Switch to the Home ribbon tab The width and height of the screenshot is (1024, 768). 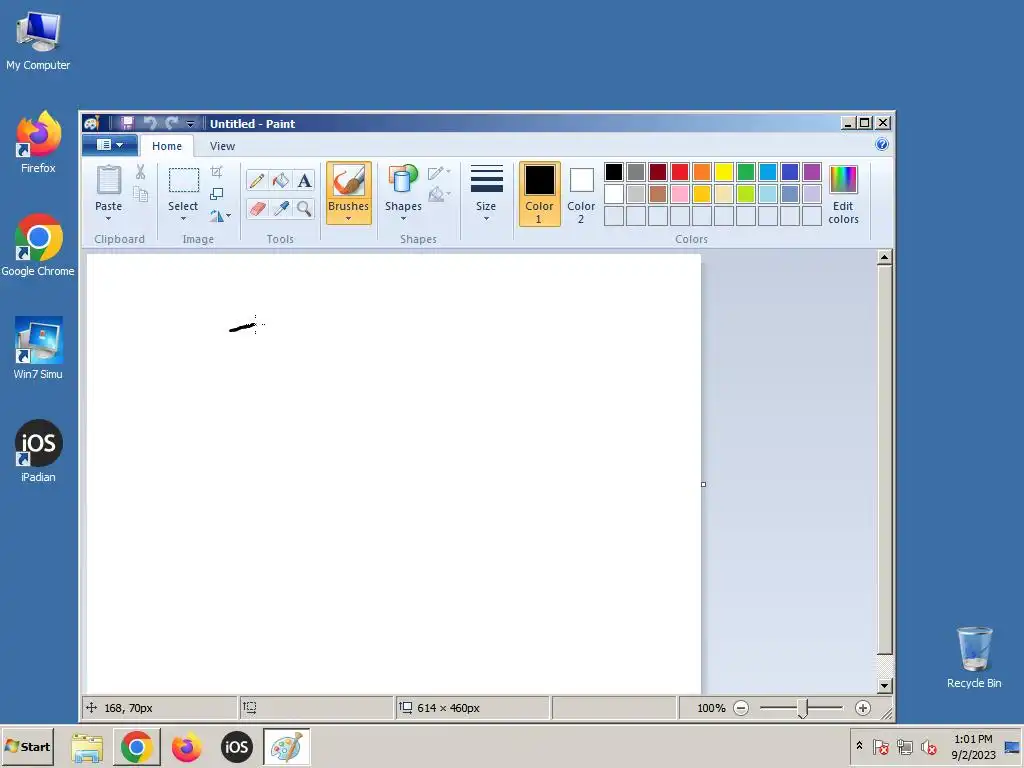[x=167, y=146]
